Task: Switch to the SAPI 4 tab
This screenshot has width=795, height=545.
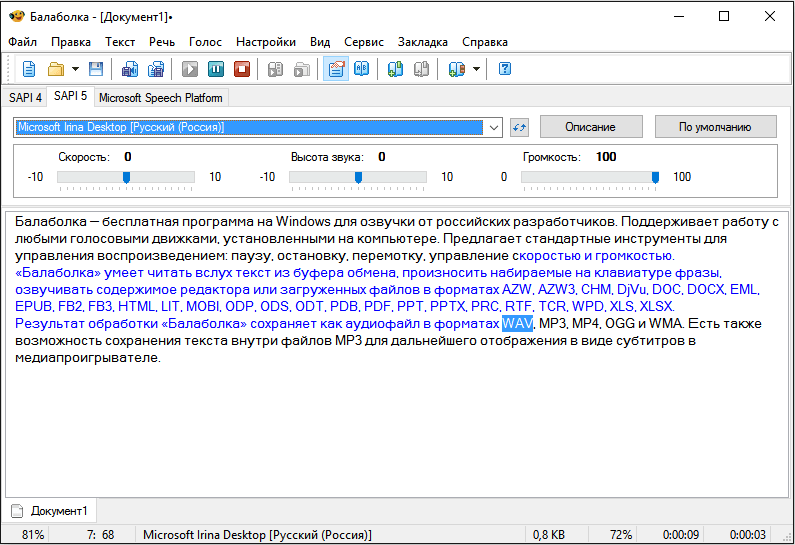Action: (x=25, y=98)
